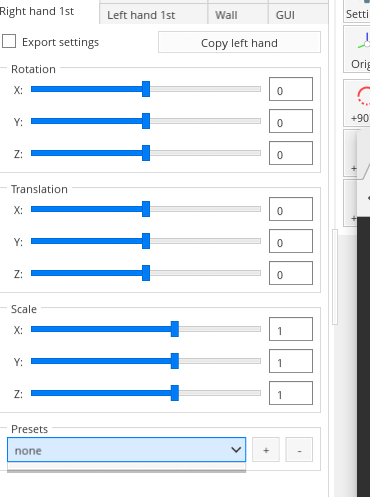Add a preset with the plus button
This screenshot has height=497, width=370.
266,450
